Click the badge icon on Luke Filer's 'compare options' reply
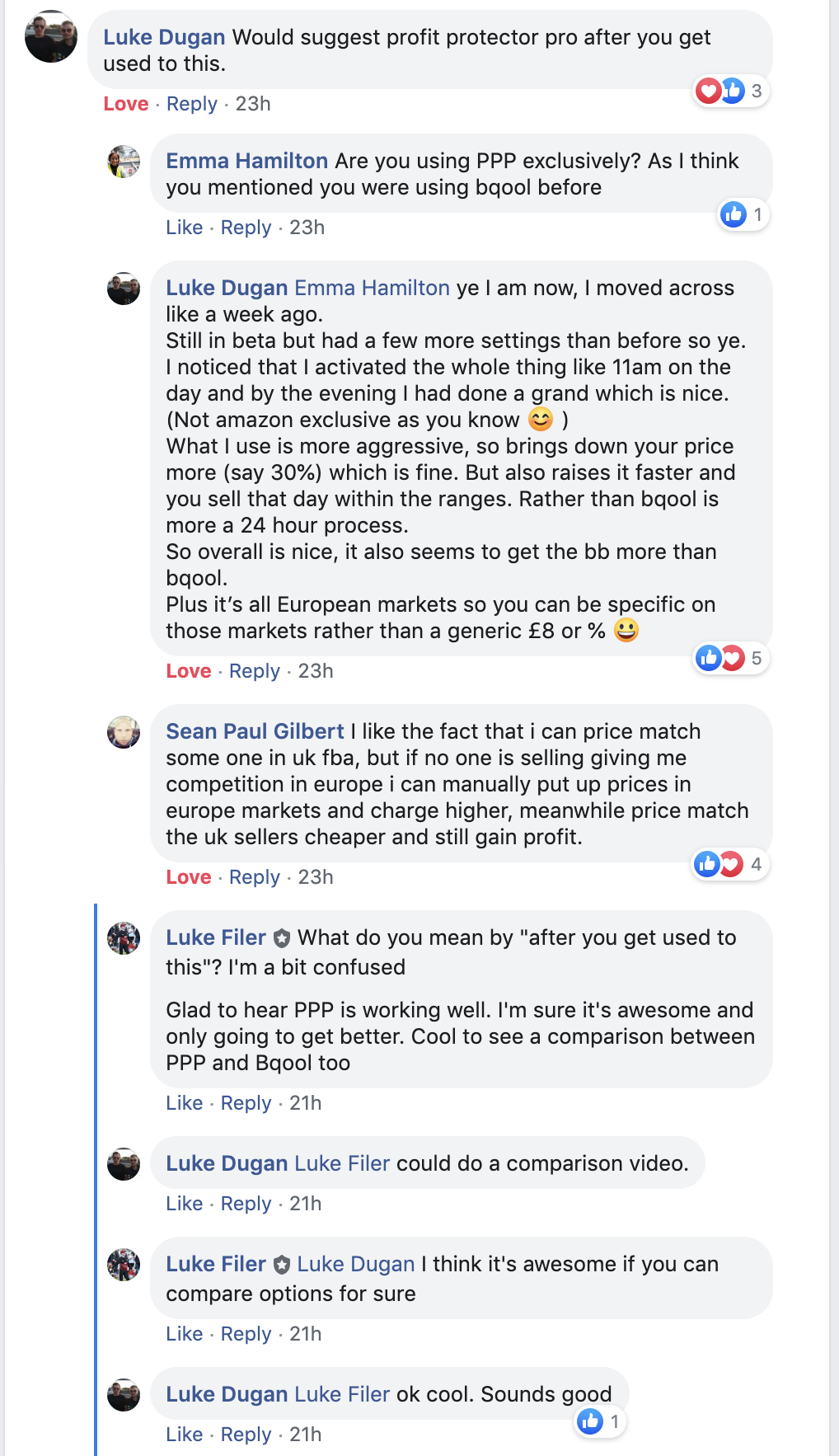 282,1265
